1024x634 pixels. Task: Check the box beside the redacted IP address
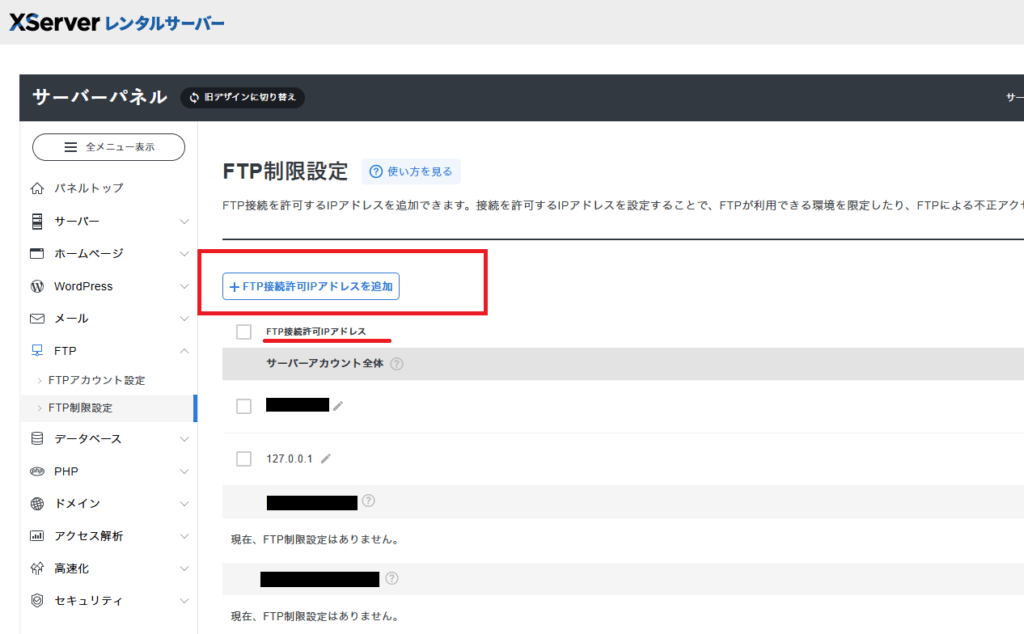pos(244,406)
